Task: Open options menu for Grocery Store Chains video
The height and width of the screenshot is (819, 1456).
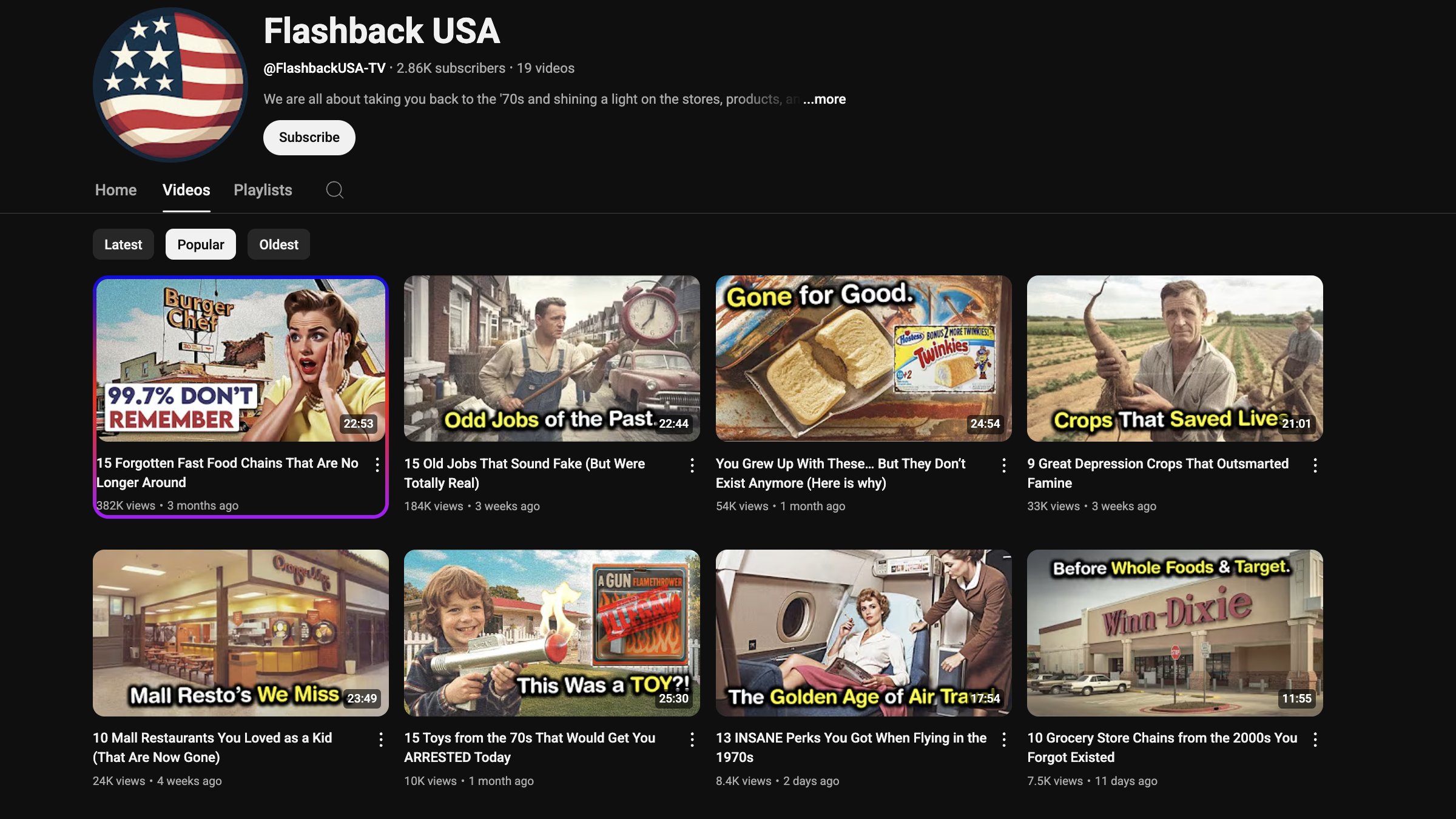Action: [x=1315, y=740]
